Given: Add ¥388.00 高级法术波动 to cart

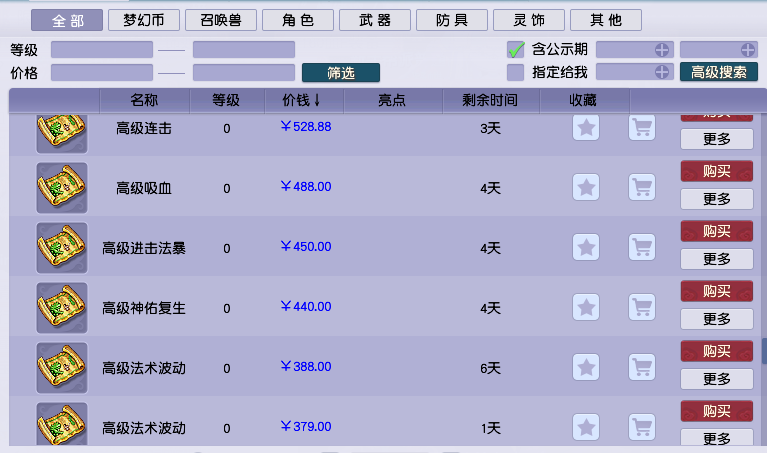Looking at the screenshot, I should pos(642,367).
